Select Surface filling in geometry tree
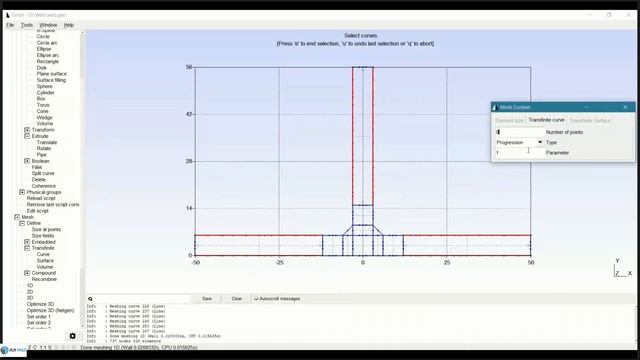 [x=51, y=80]
